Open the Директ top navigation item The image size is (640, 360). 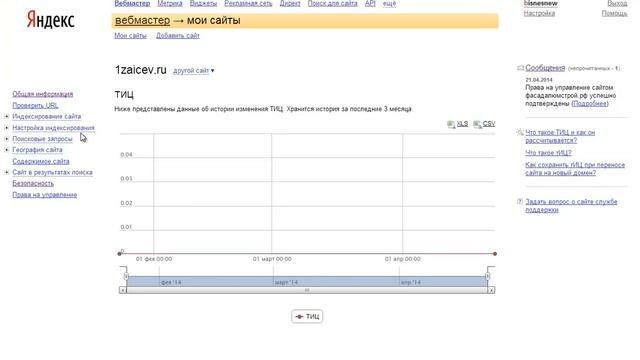click(290, 3)
